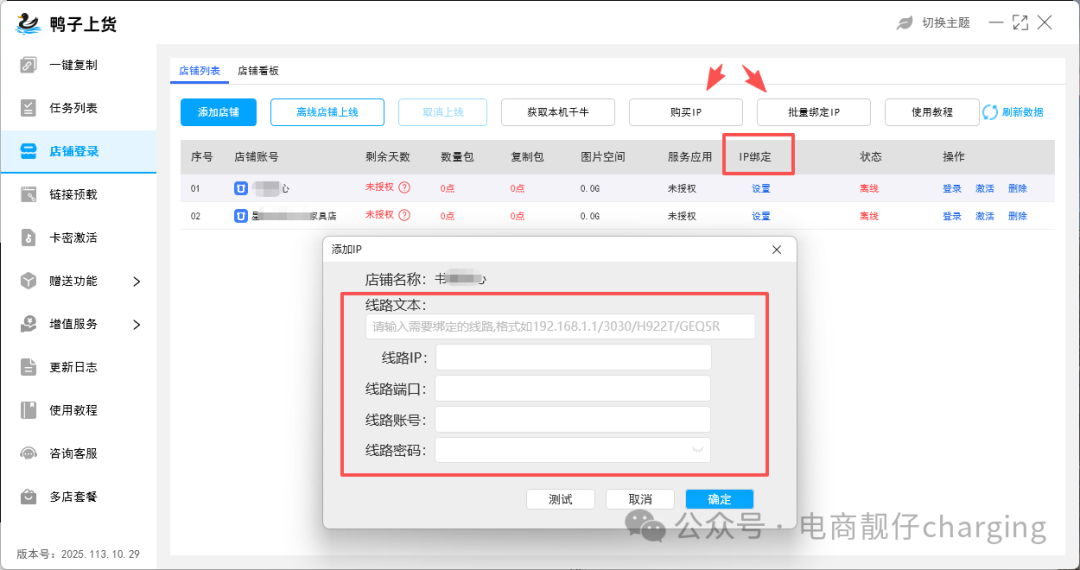The image size is (1080, 570).
Task: Click the 链接预载 sidebar icon
Action: [x=28, y=194]
